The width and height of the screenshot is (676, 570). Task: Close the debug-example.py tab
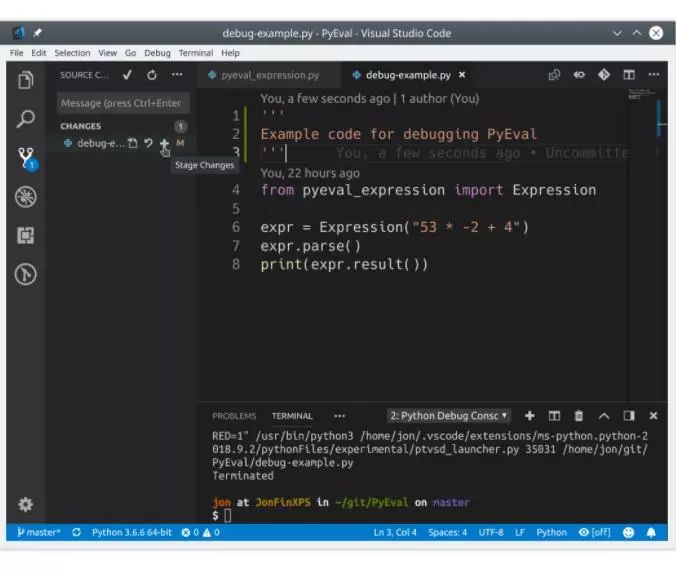(x=462, y=75)
